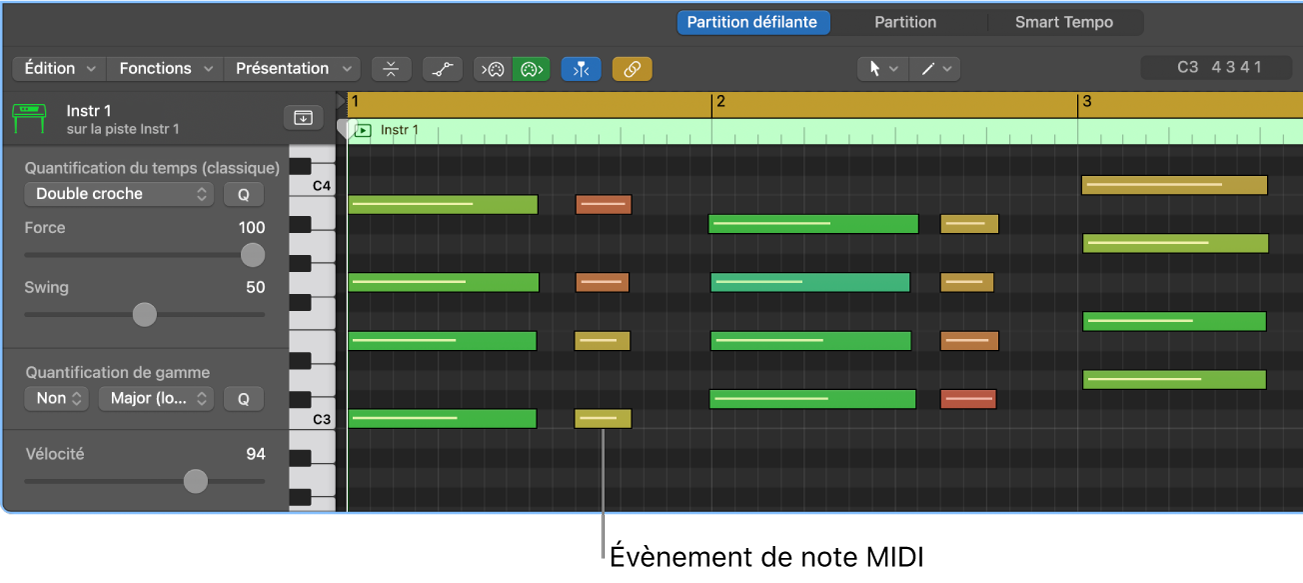The image size is (1303, 583).
Task: Click bar 3 in the ruler
Action: [1087, 102]
